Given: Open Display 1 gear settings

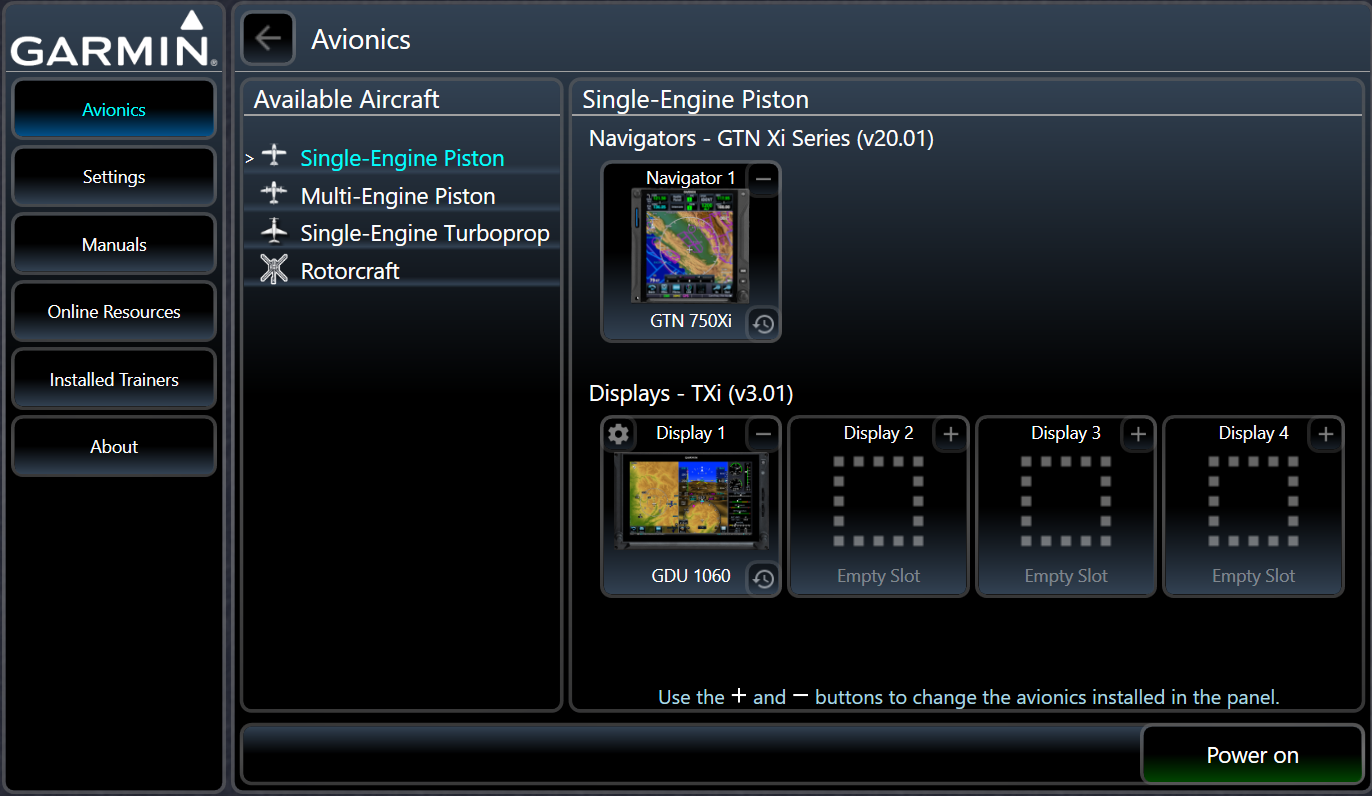Looking at the screenshot, I should [619, 434].
